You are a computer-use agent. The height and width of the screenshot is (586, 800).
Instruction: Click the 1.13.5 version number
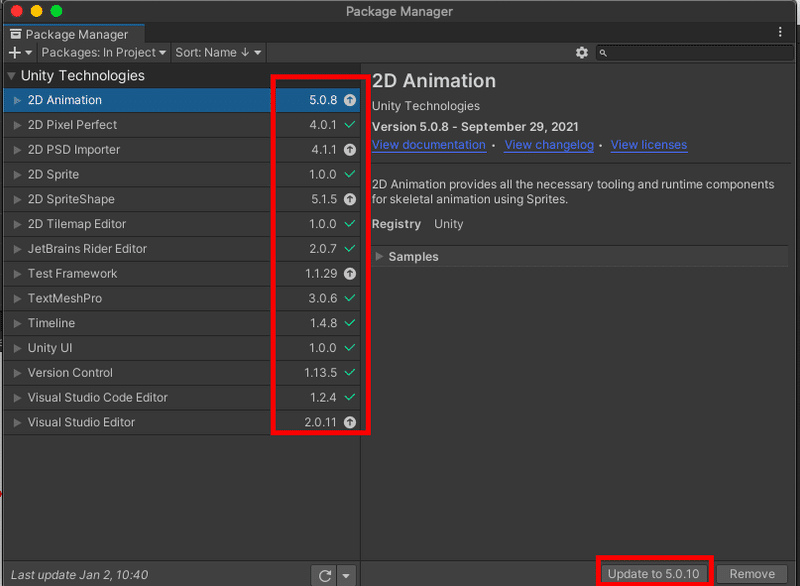tap(320, 373)
